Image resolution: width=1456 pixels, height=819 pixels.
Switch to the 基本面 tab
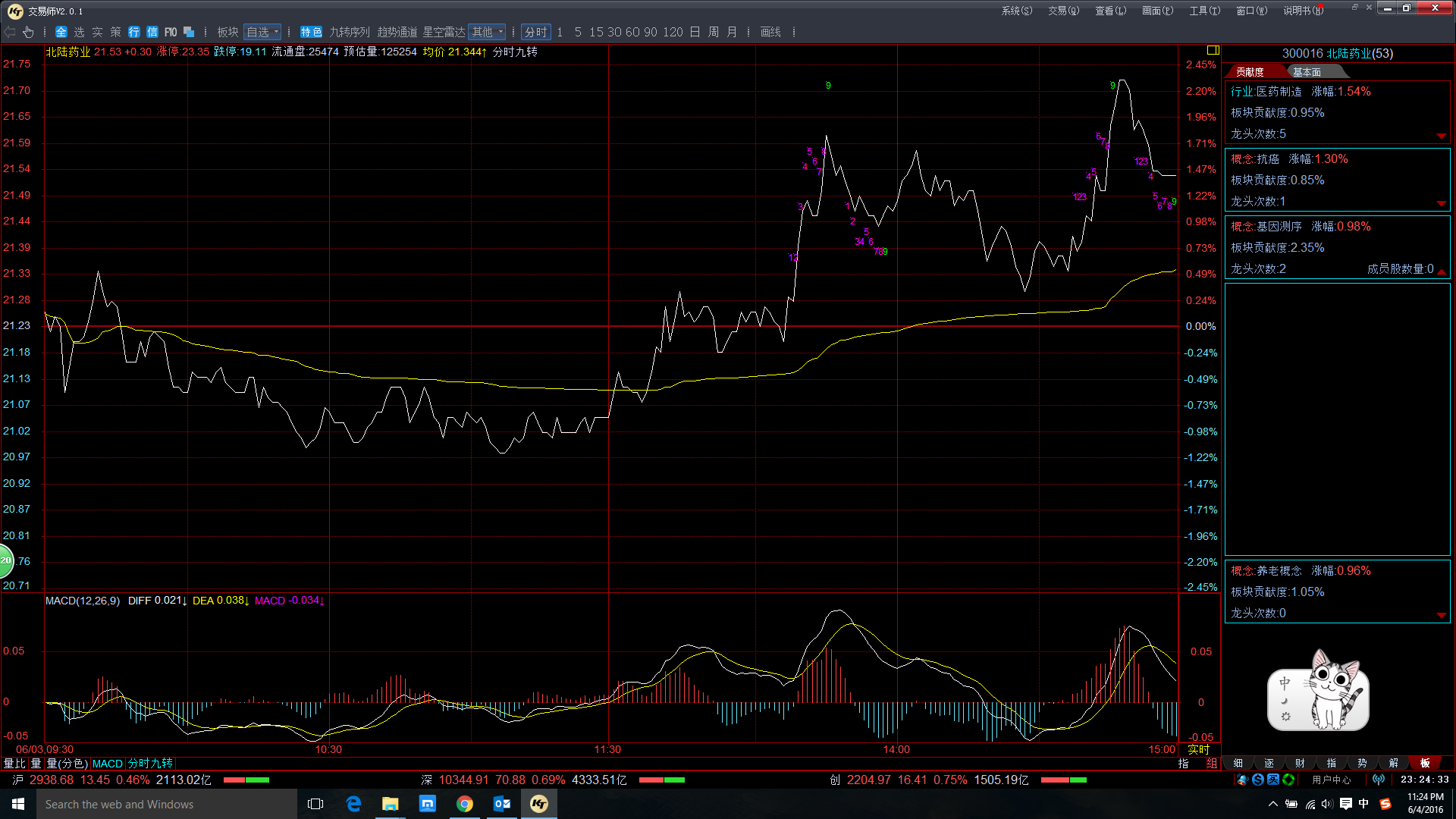[1307, 72]
